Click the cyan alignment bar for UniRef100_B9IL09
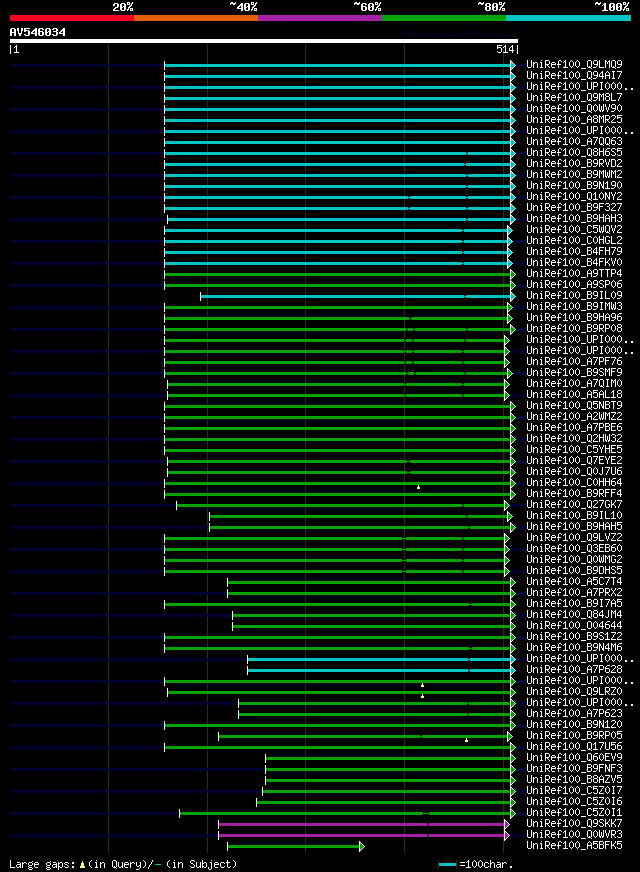This screenshot has height=872, width=640. tap(358, 296)
